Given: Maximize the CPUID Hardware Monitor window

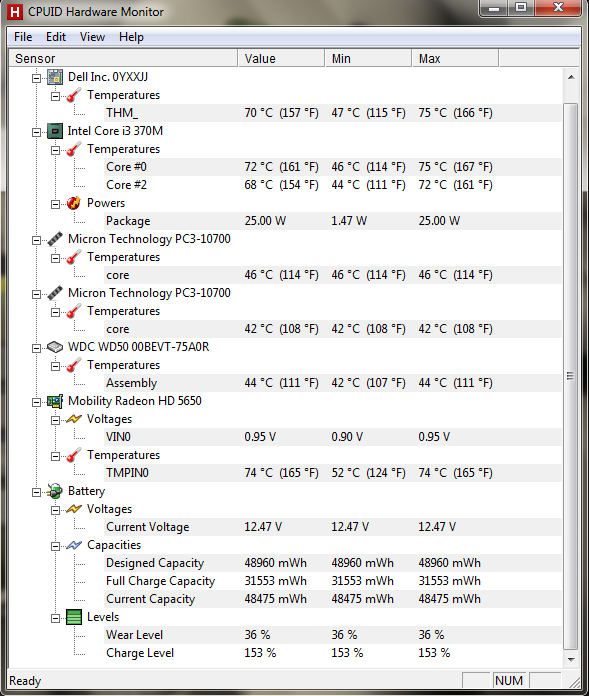Looking at the screenshot, I should [521, 8].
